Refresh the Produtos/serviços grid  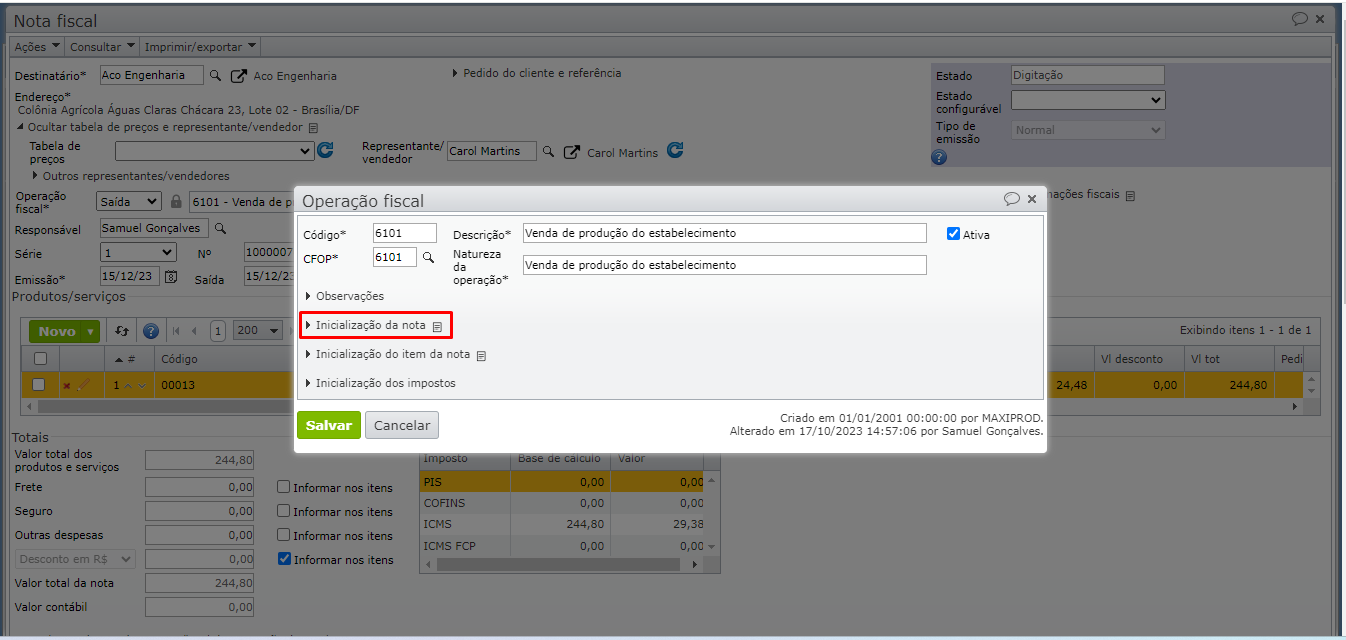pos(122,331)
